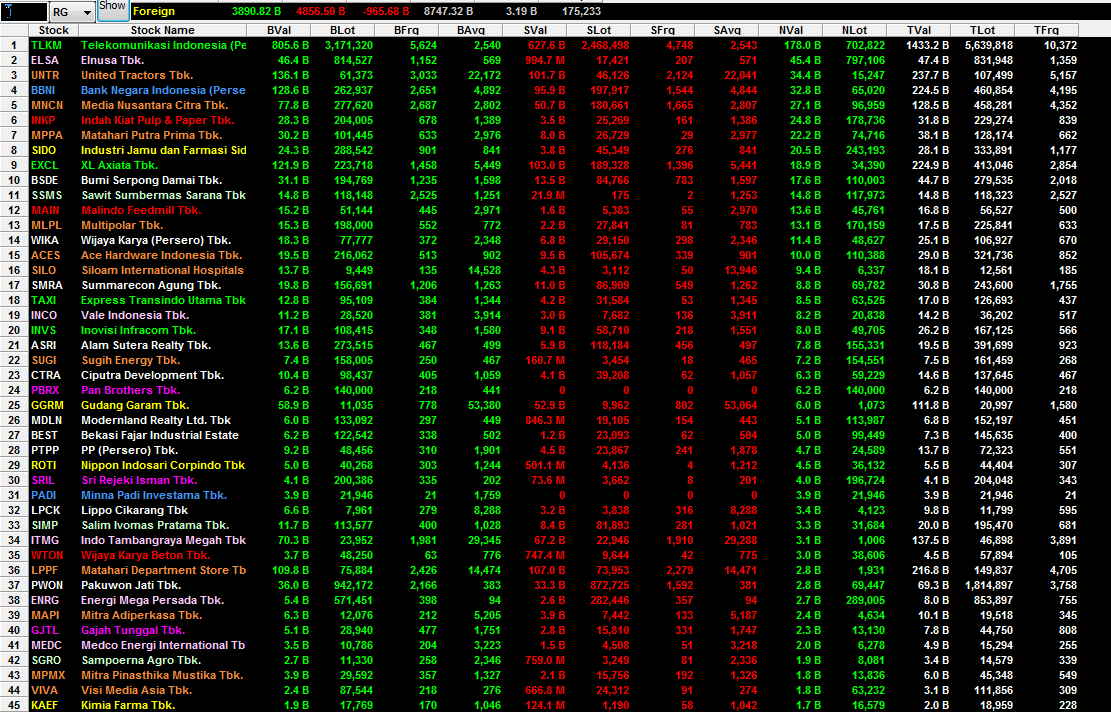
Task: Click stock name Express Transindo Utama Tbk
Action: coord(163,300)
